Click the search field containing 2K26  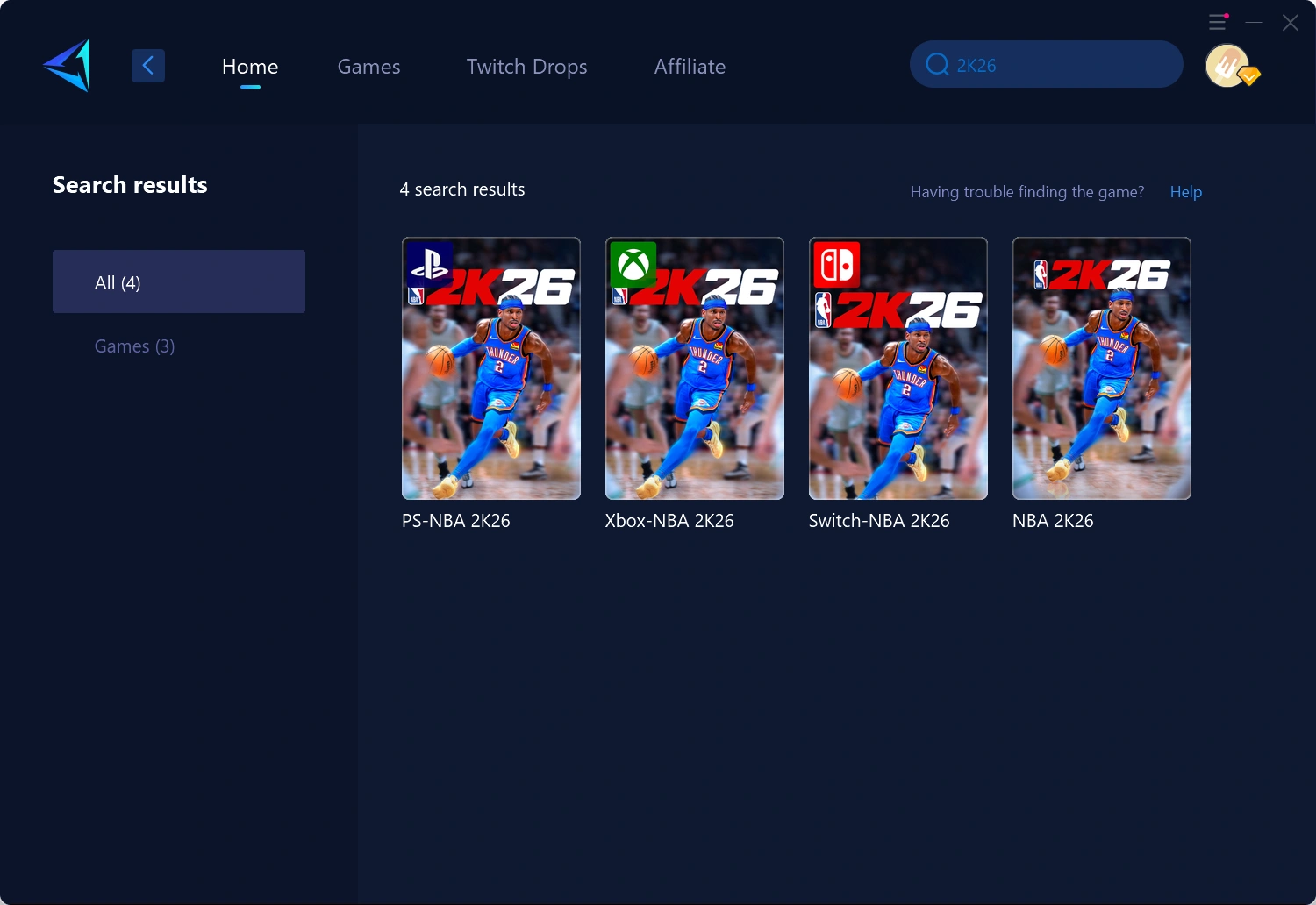pyautogui.click(x=1046, y=64)
